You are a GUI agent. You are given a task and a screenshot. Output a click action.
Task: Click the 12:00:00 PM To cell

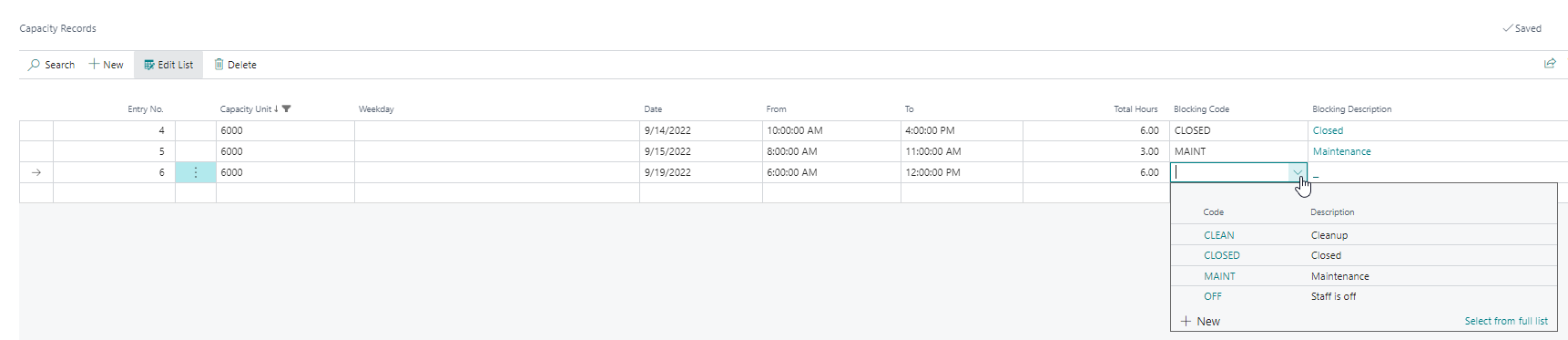tap(962, 172)
